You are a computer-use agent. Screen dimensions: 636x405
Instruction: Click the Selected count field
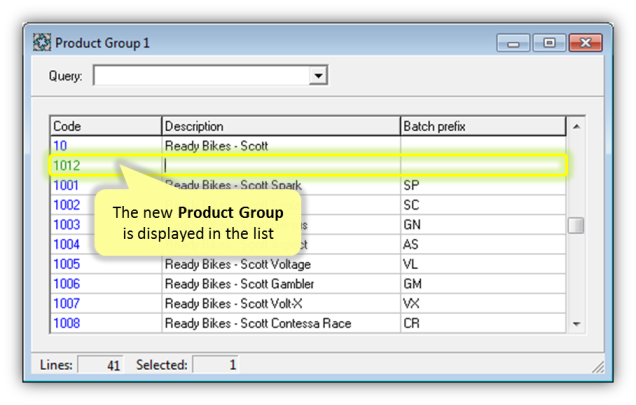click(x=215, y=365)
